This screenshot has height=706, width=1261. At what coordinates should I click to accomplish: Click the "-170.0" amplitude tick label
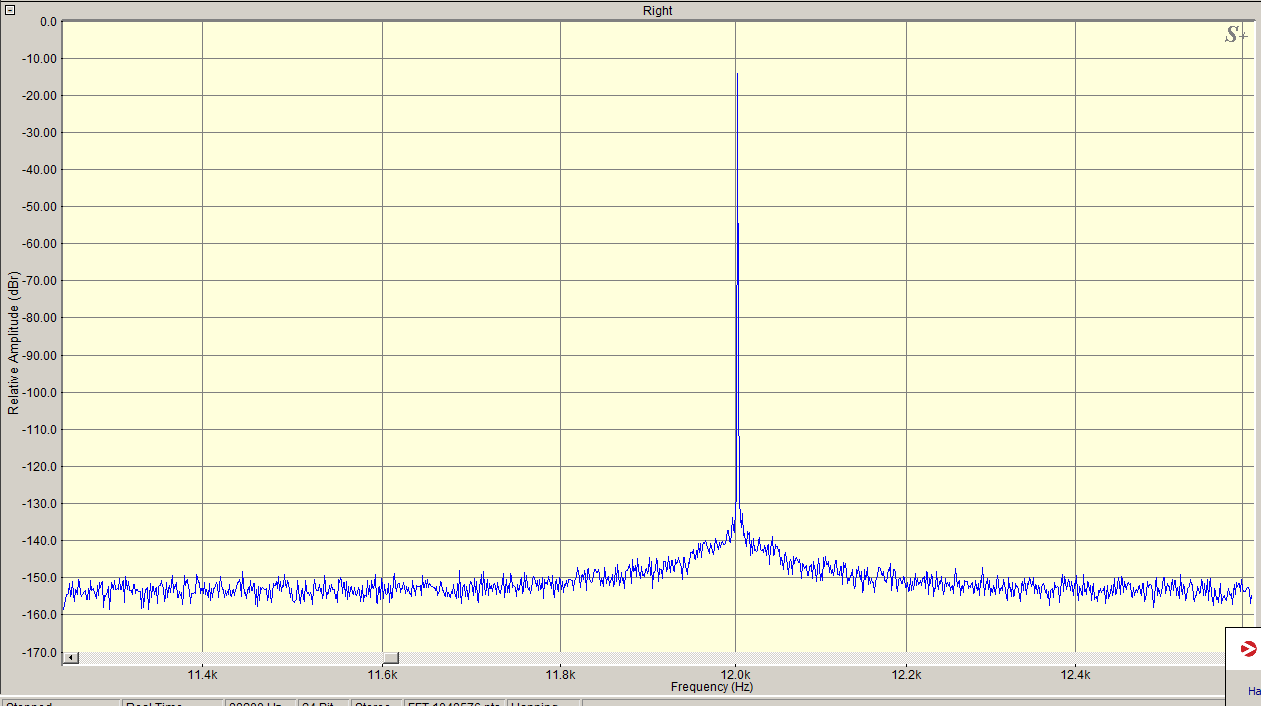(40, 652)
